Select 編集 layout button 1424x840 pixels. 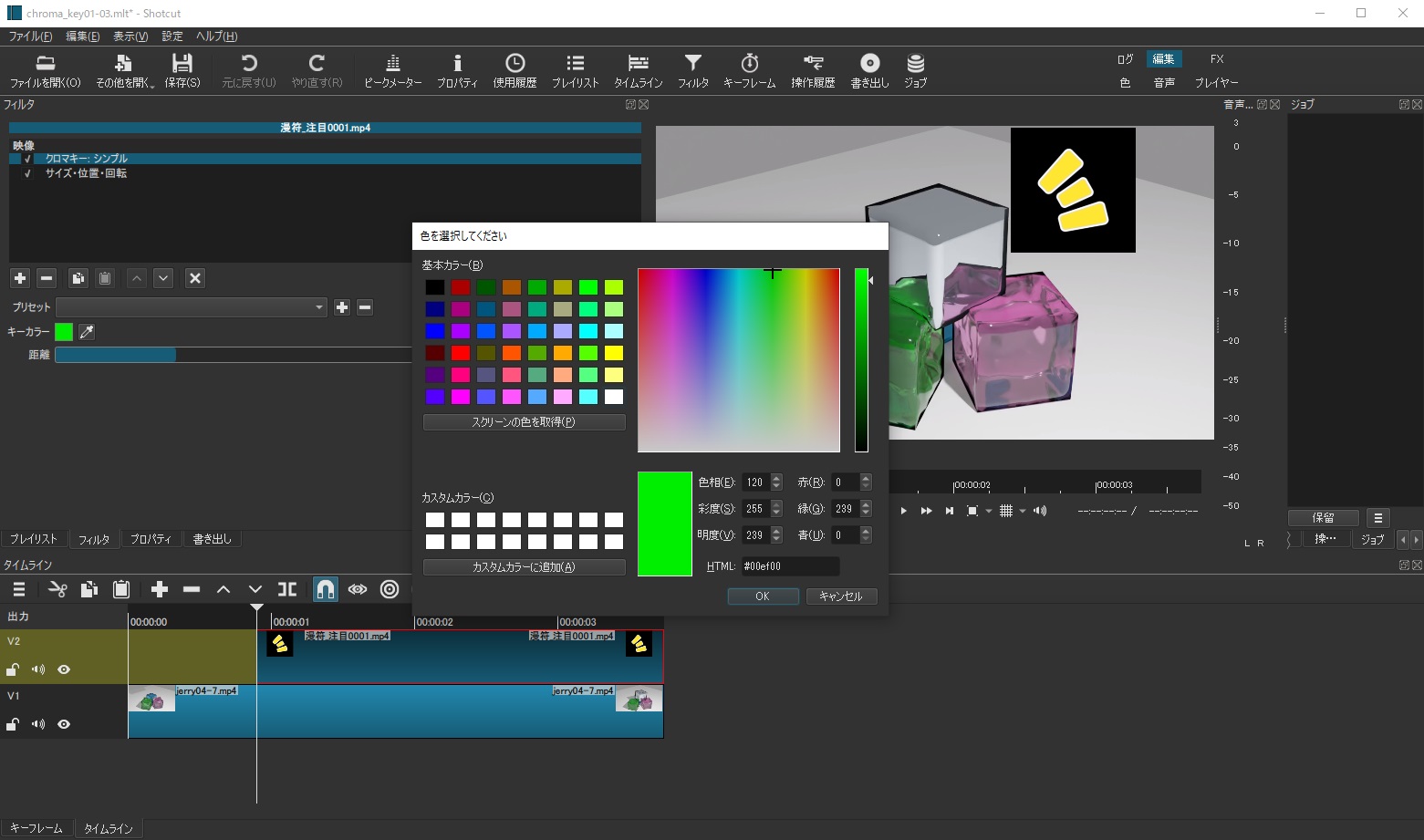[x=1164, y=58]
